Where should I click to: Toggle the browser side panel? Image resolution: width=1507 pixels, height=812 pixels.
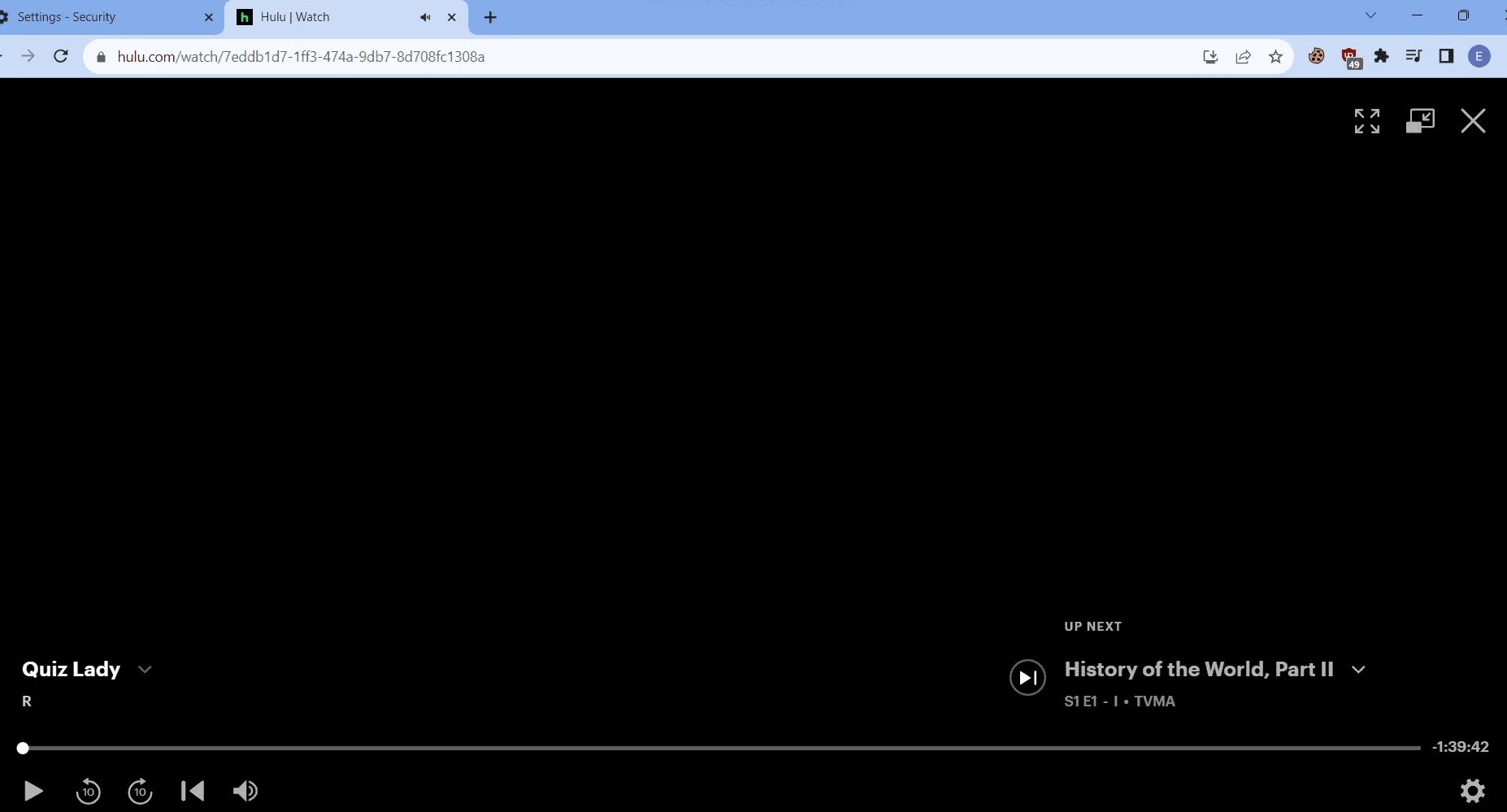pyautogui.click(x=1446, y=56)
